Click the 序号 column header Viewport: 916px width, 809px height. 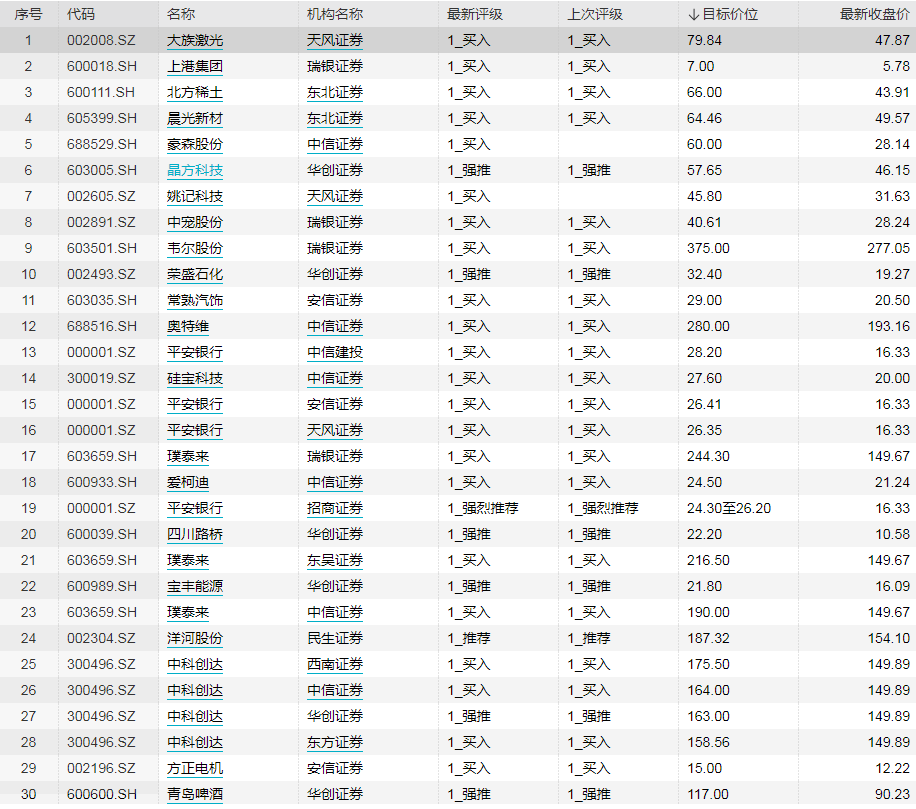pyautogui.click(x=28, y=14)
